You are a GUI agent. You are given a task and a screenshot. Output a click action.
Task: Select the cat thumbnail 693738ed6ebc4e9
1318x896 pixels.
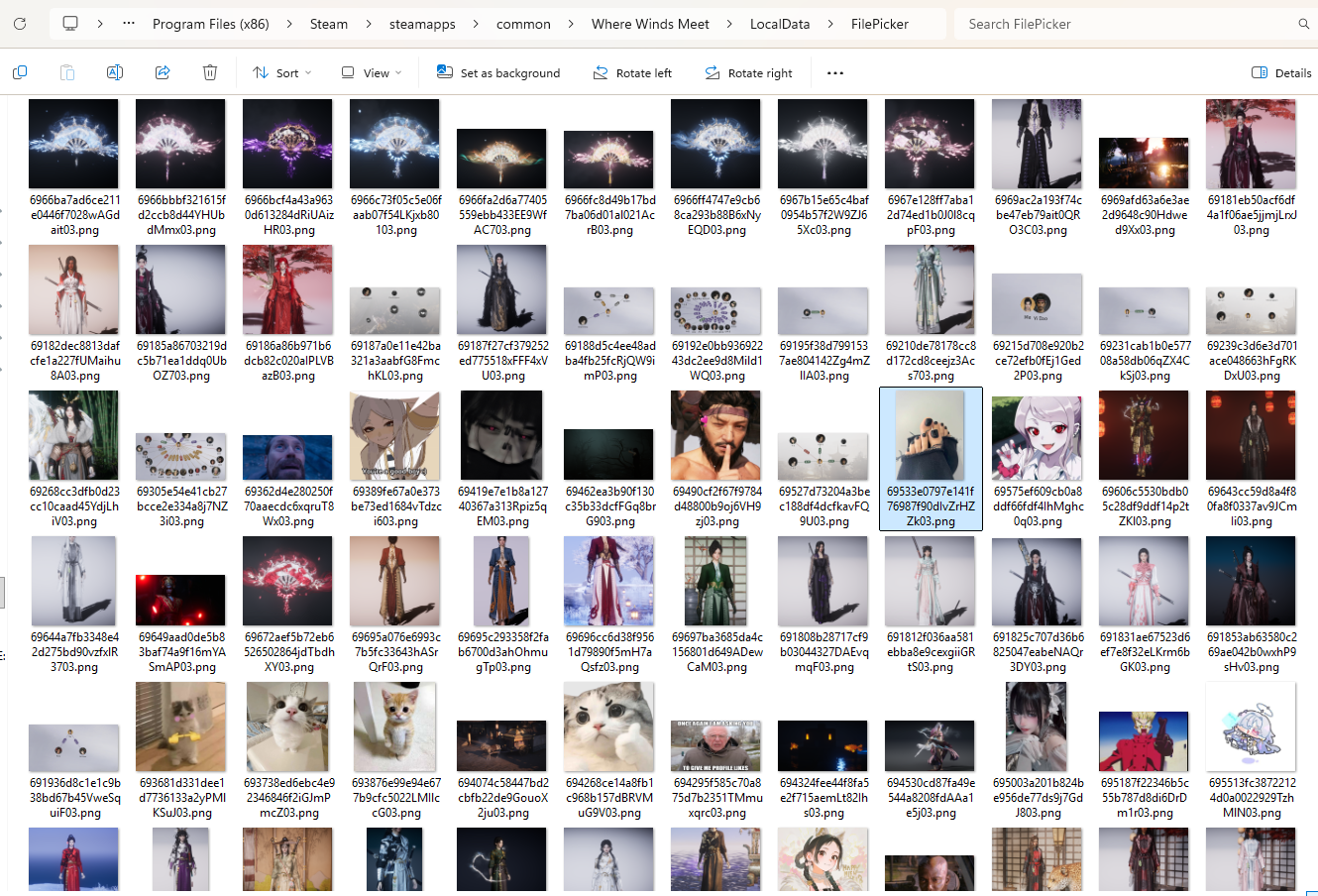(x=288, y=727)
